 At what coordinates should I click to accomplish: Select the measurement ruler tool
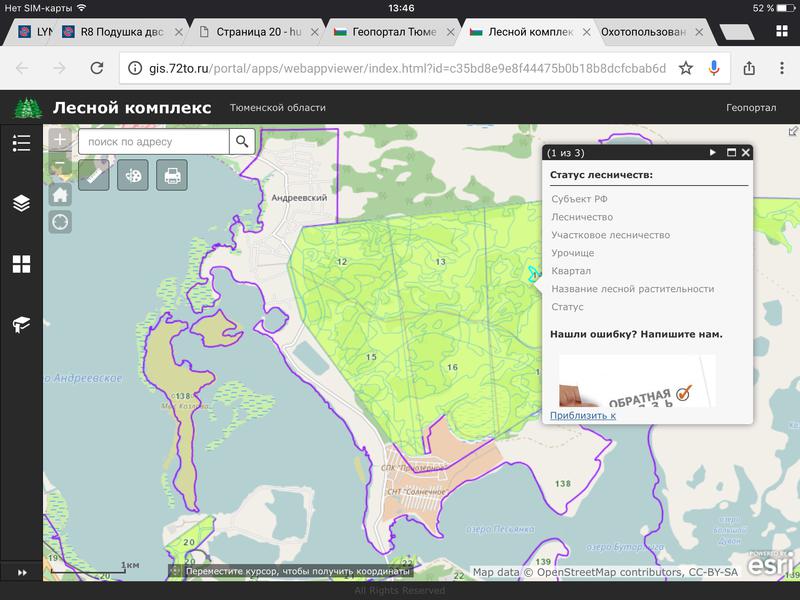93,176
